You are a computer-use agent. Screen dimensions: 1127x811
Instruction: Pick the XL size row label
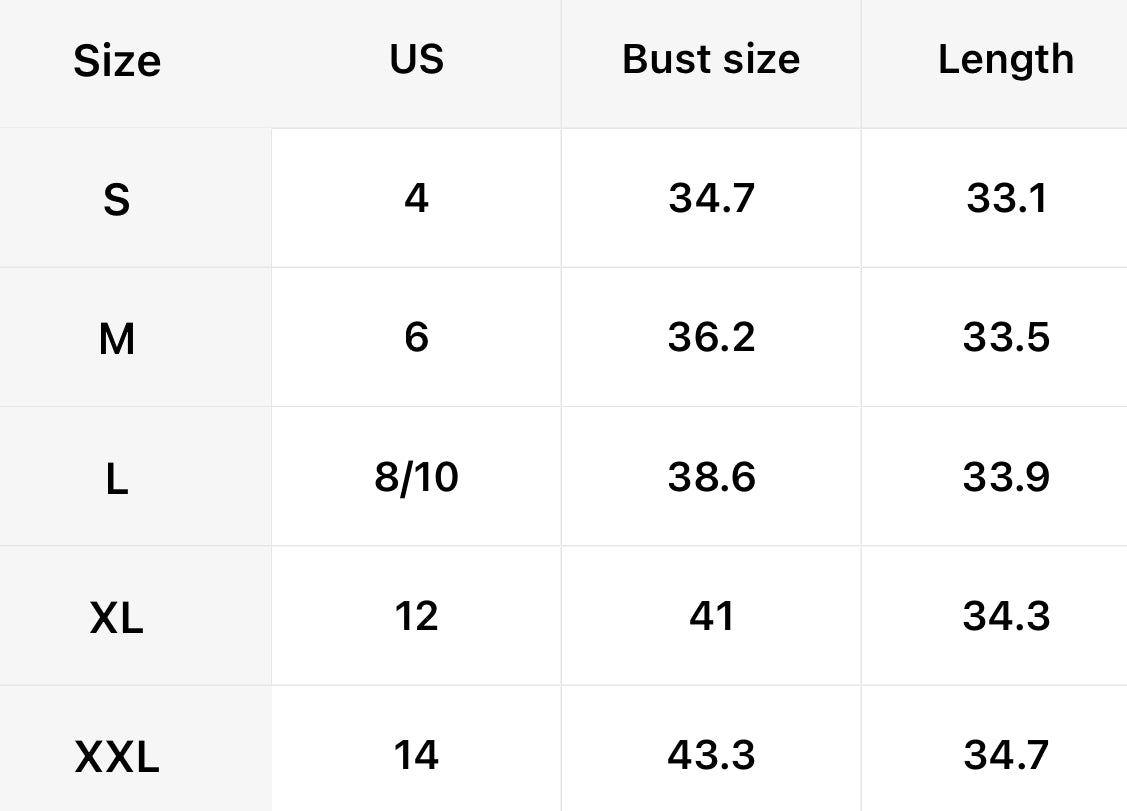pyautogui.click(x=117, y=619)
